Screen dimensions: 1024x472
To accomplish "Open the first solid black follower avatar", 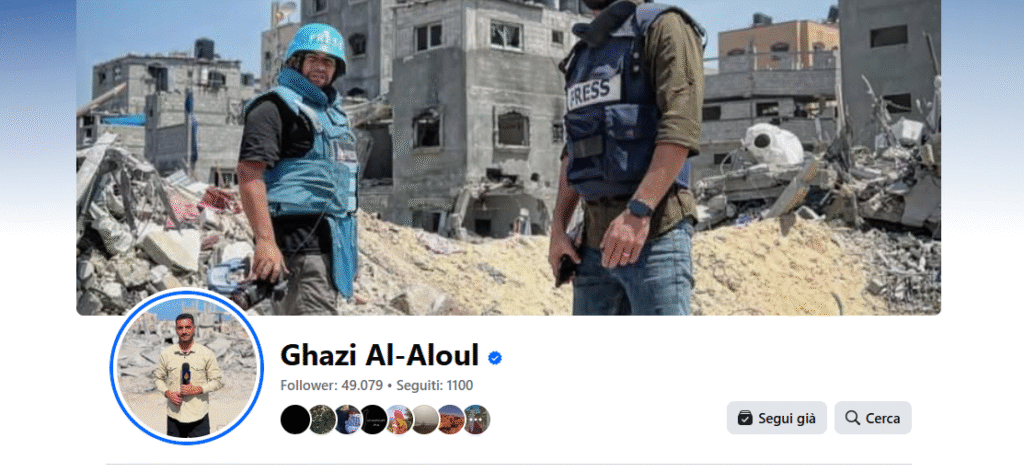I will pyautogui.click(x=295, y=419).
